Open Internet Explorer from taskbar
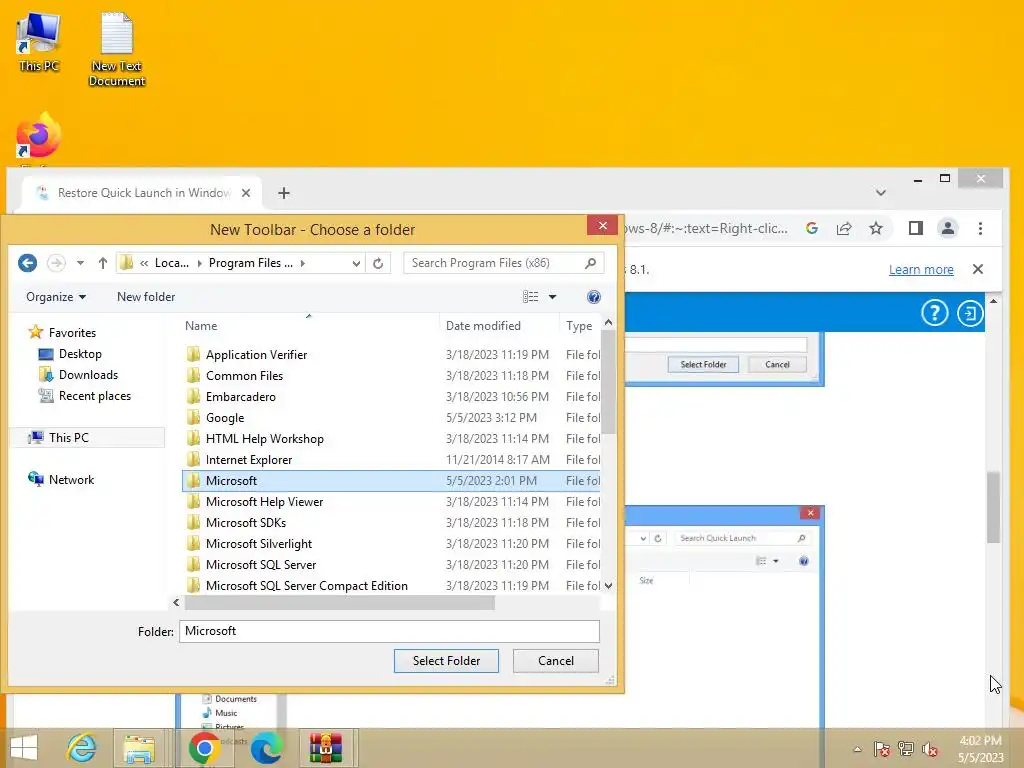 coord(82,748)
